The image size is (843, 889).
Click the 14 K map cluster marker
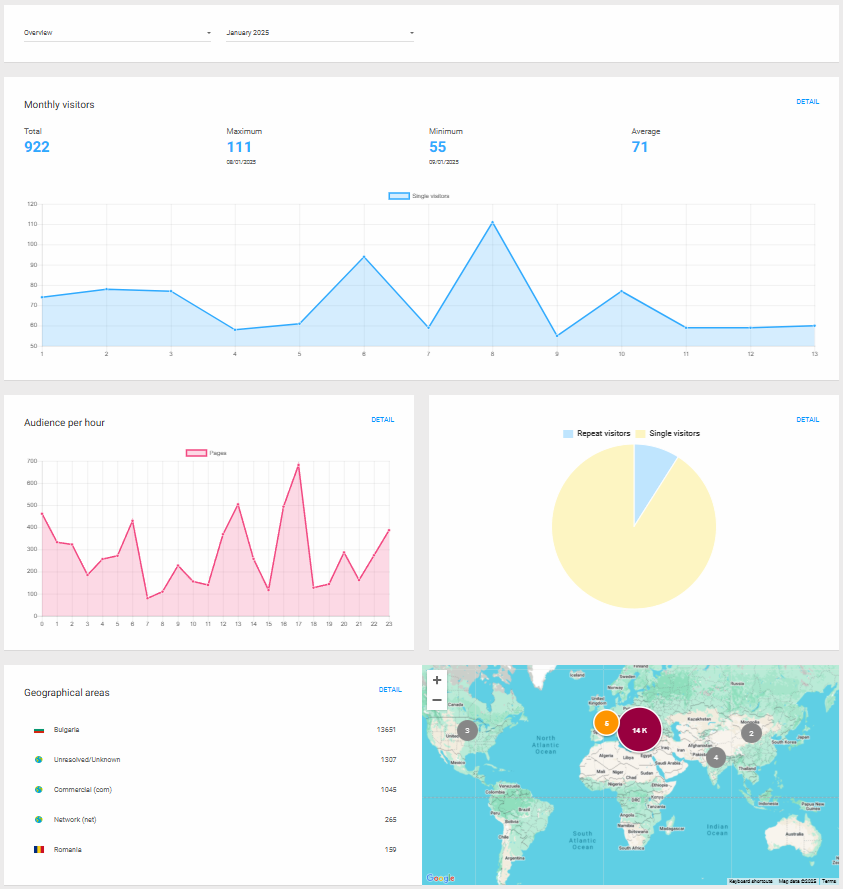(639, 730)
